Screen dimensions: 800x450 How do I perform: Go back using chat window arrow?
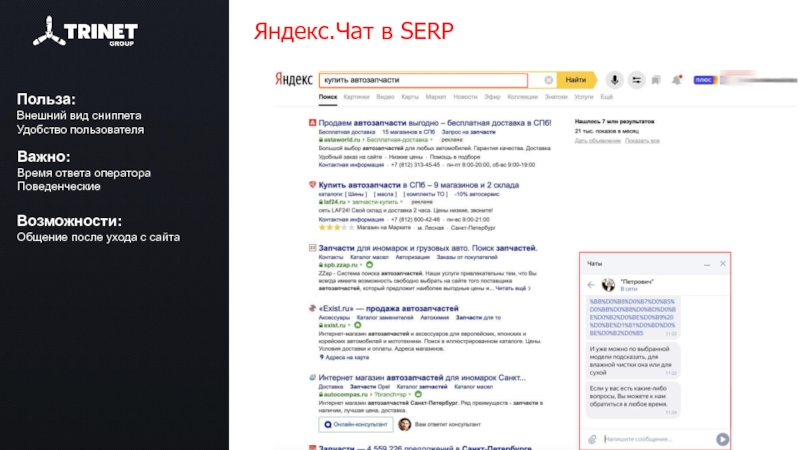point(591,285)
